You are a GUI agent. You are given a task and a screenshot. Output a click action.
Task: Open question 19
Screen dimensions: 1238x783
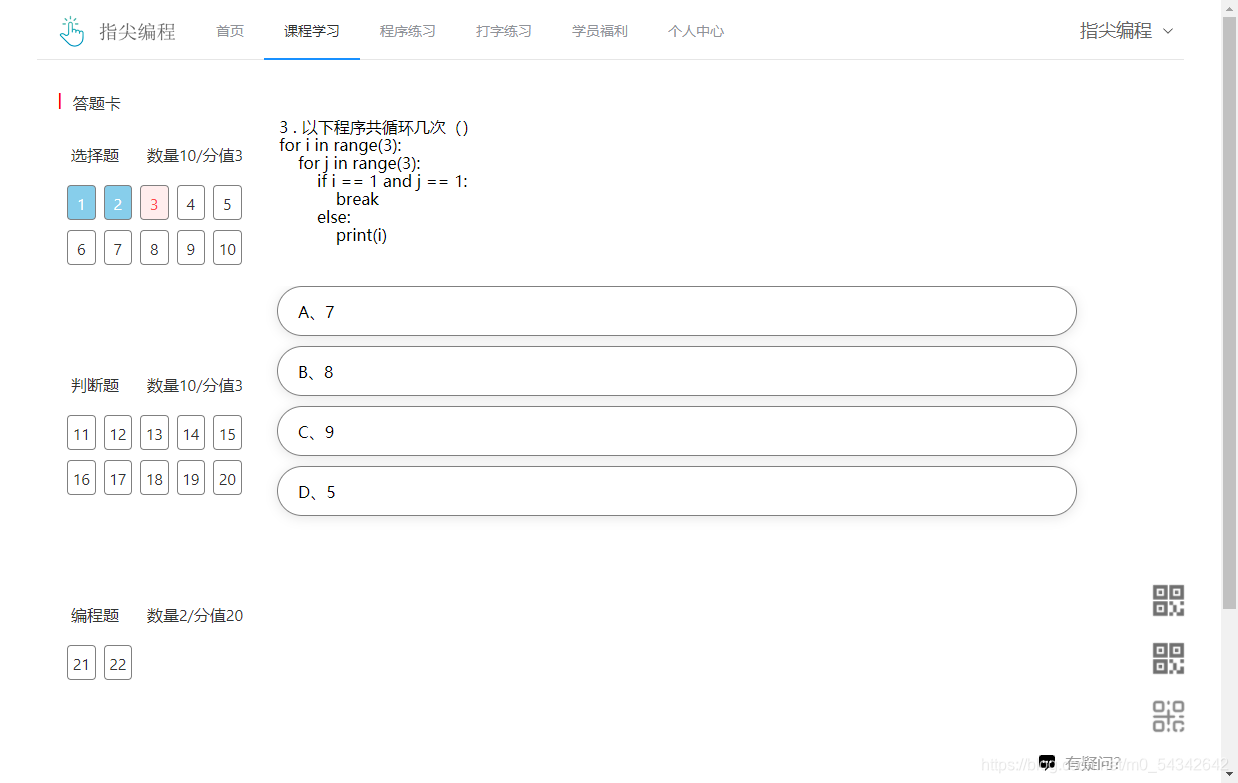click(x=191, y=478)
